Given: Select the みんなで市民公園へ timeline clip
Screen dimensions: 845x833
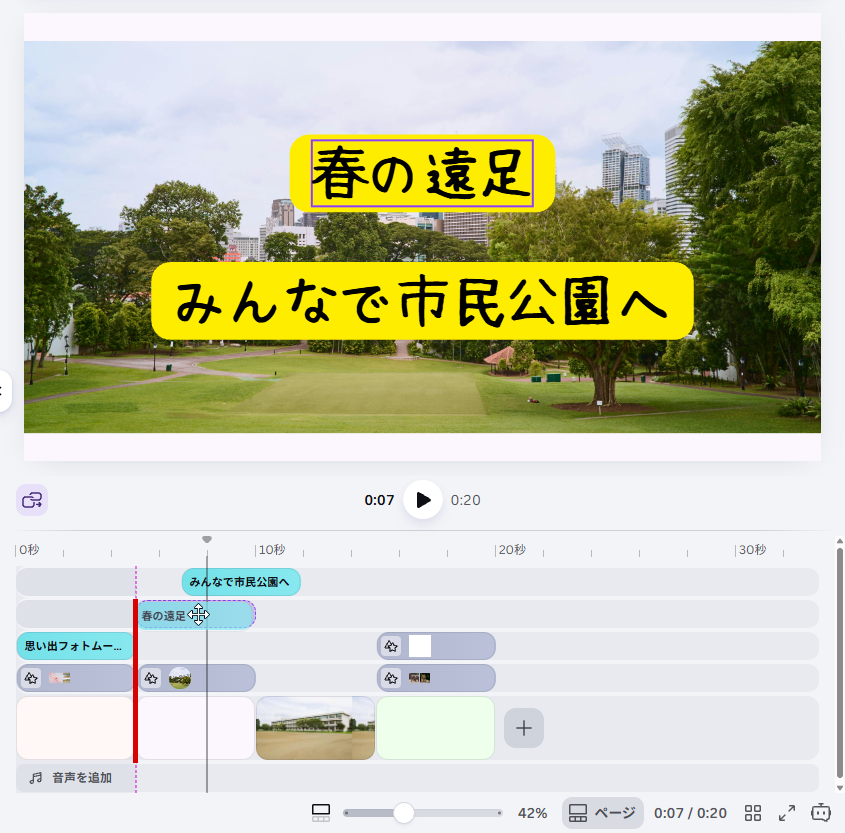Looking at the screenshot, I should point(241,582).
